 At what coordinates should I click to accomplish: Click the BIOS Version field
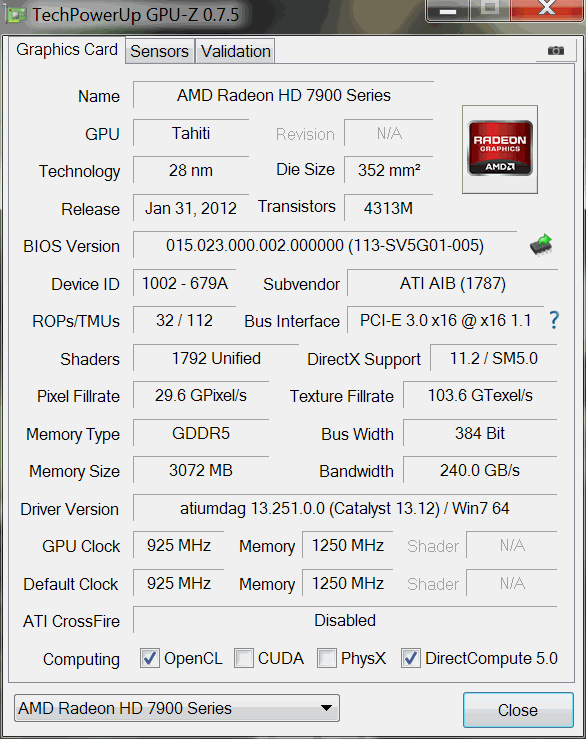(325, 245)
